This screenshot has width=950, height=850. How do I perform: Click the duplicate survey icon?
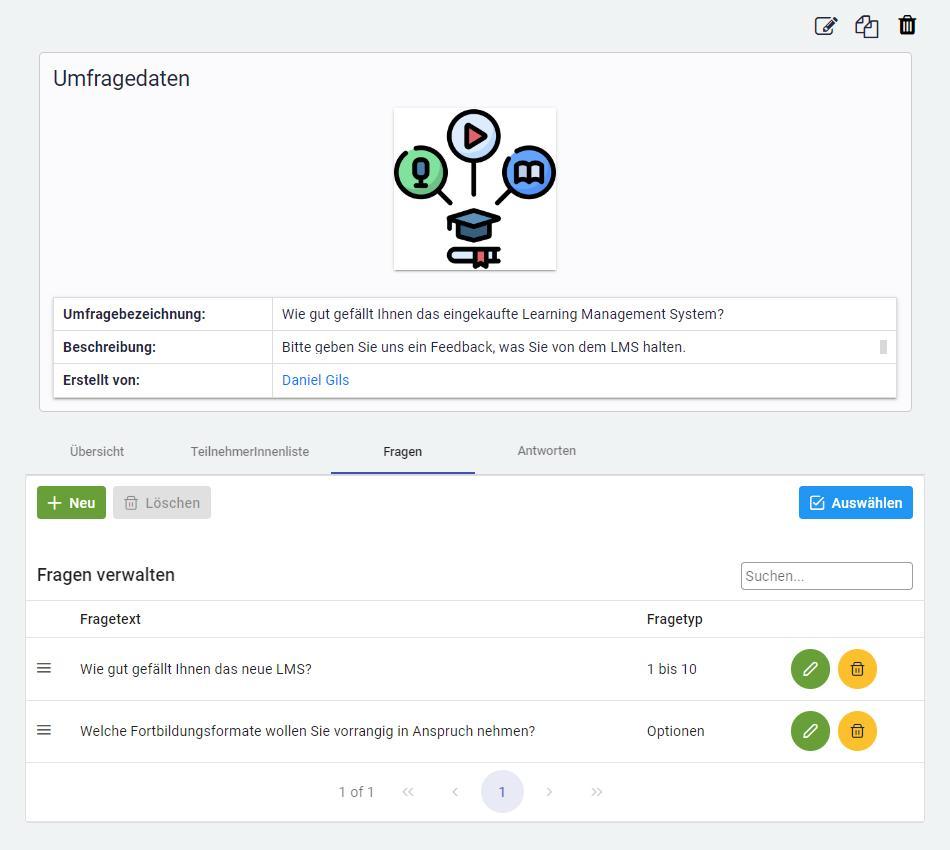point(866,26)
